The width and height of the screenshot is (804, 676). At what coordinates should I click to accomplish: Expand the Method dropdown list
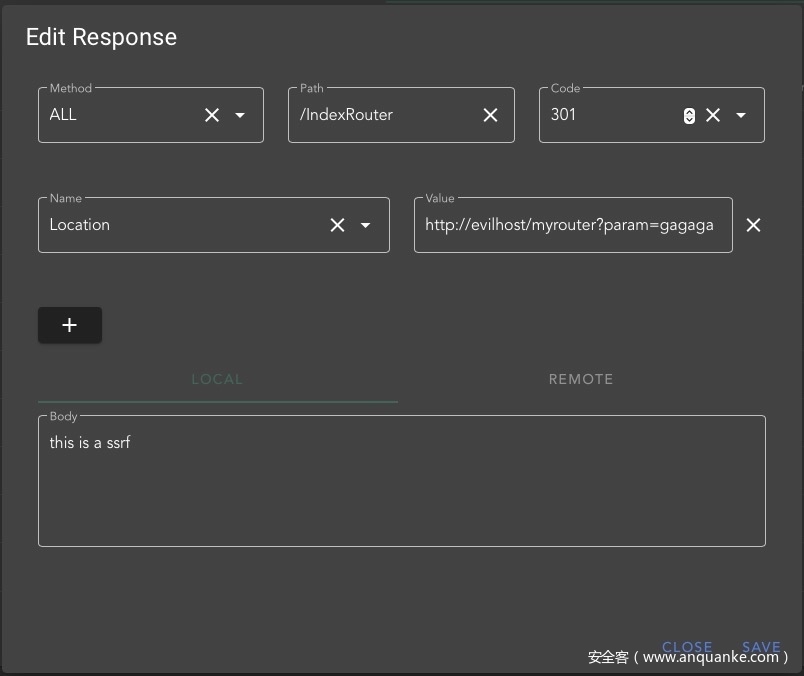pos(240,115)
